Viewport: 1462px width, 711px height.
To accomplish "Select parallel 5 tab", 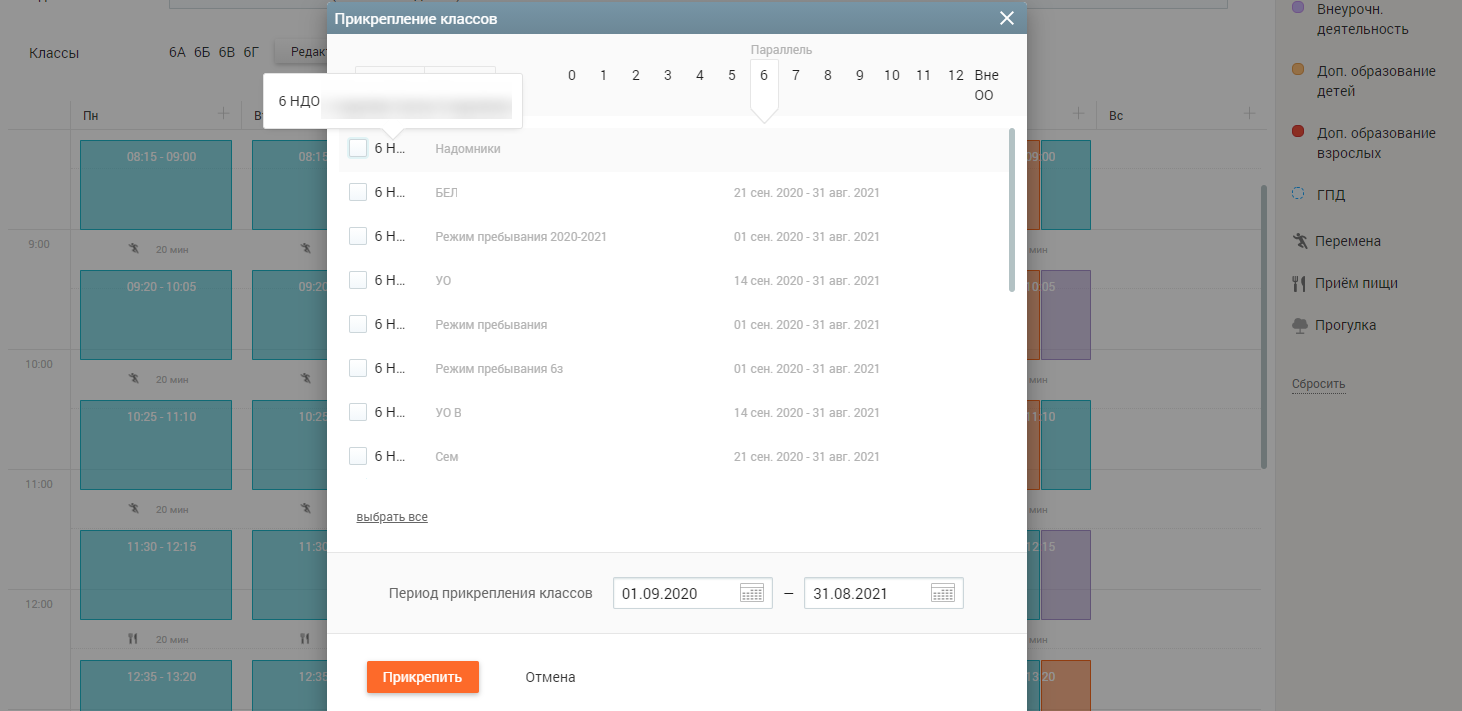I will [732, 75].
